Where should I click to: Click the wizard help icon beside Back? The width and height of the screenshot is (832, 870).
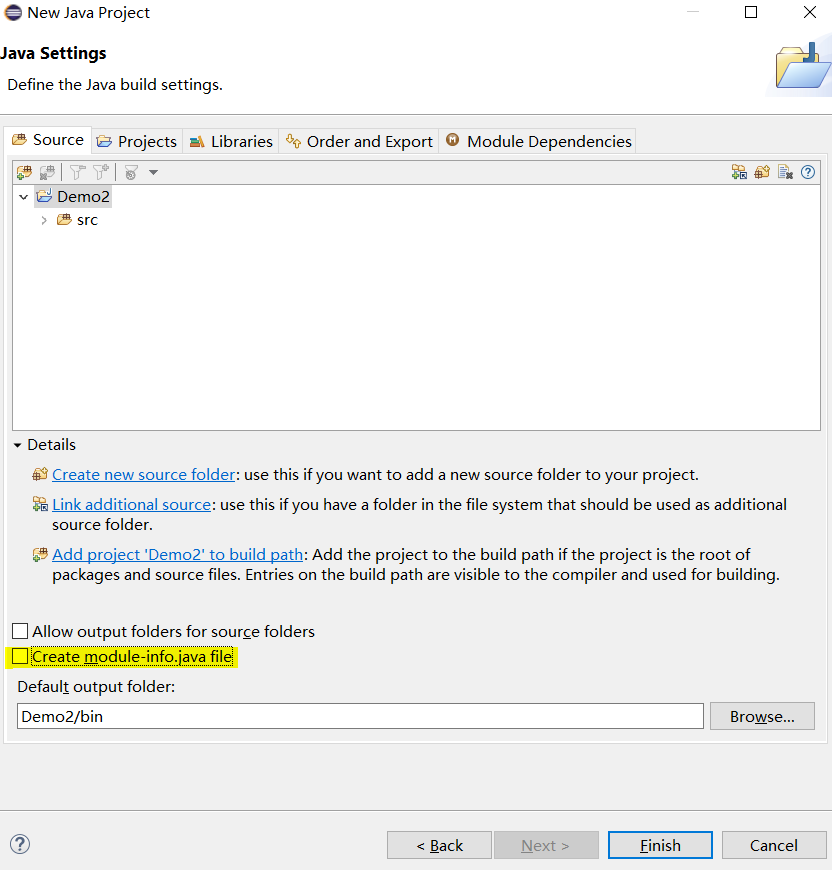coord(20,844)
